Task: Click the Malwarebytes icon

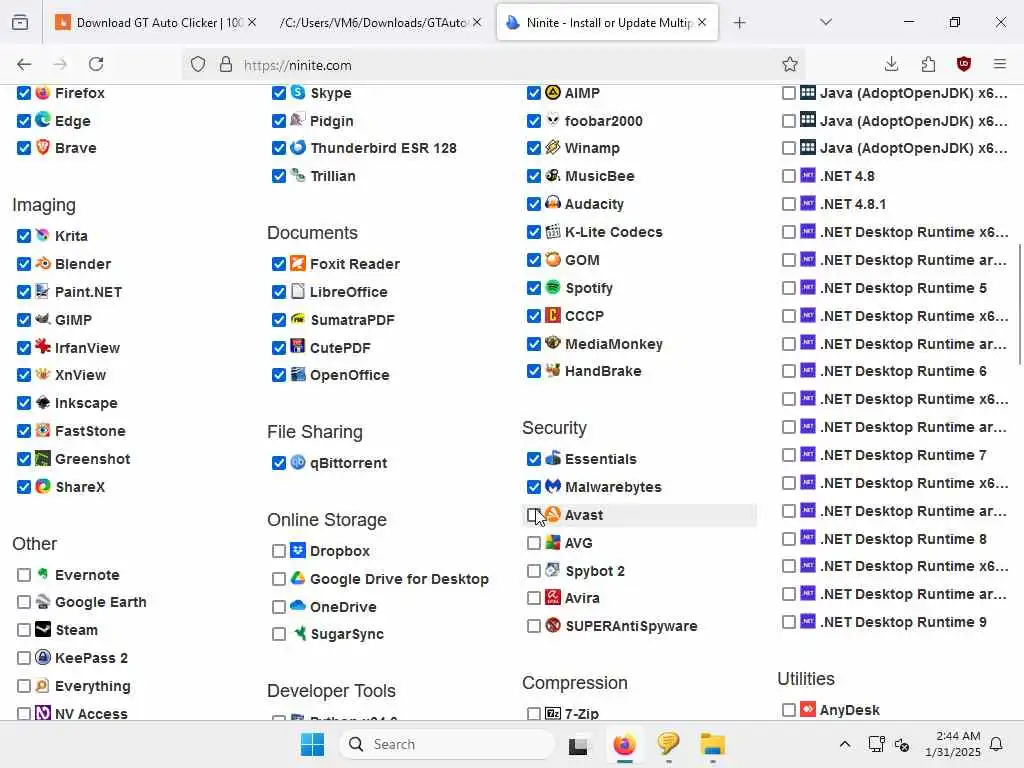Action: pyautogui.click(x=553, y=487)
